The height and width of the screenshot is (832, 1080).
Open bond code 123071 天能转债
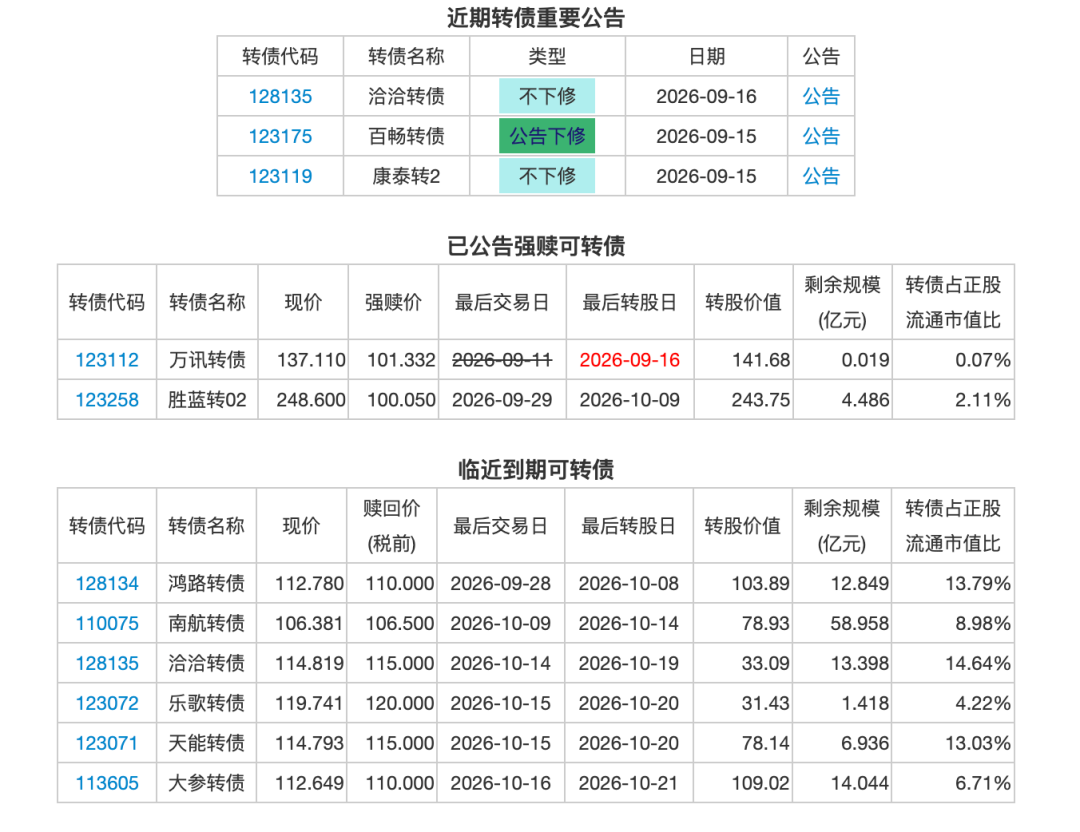coord(107,744)
